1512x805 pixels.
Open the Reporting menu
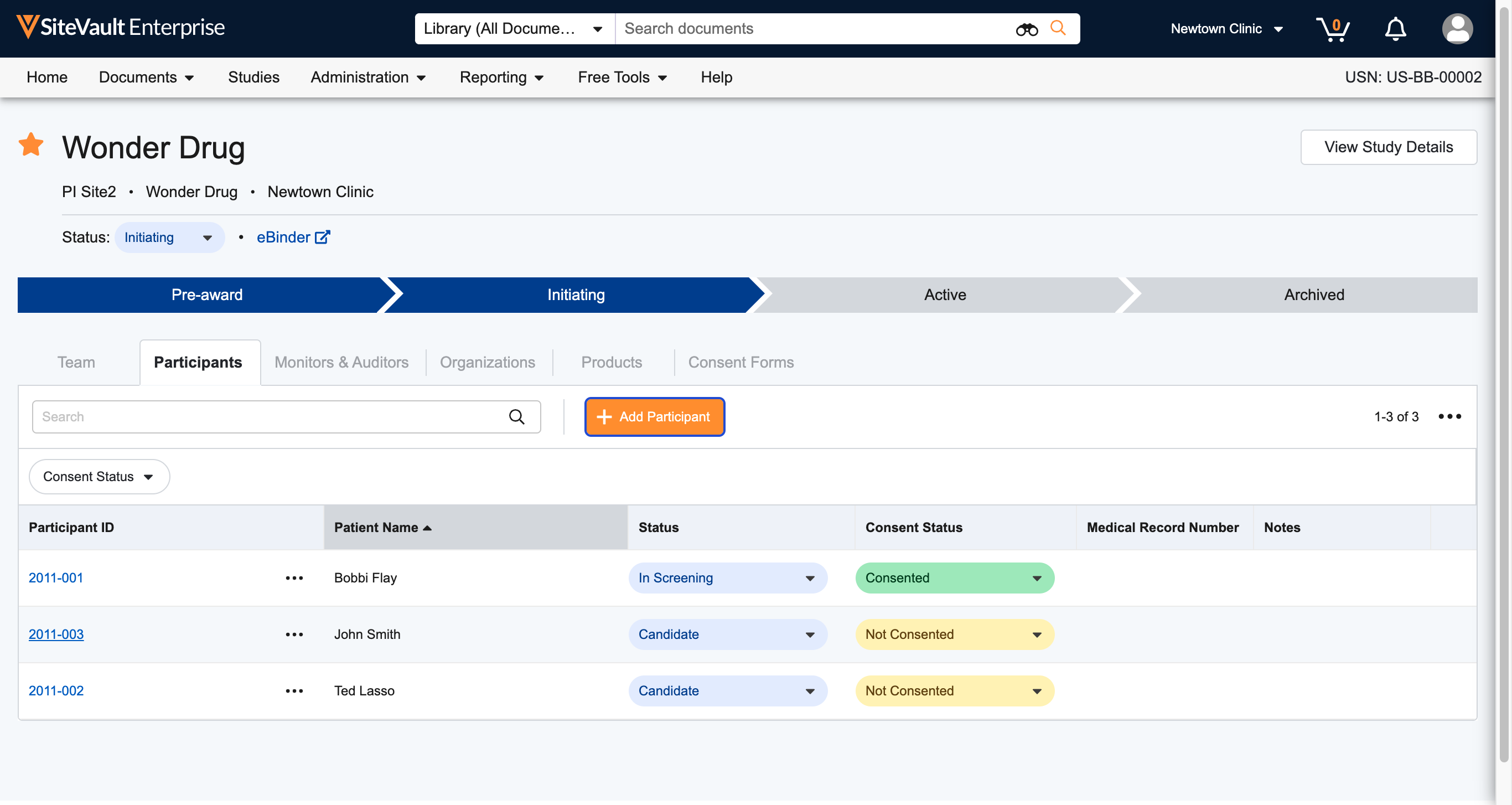pos(502,78)
